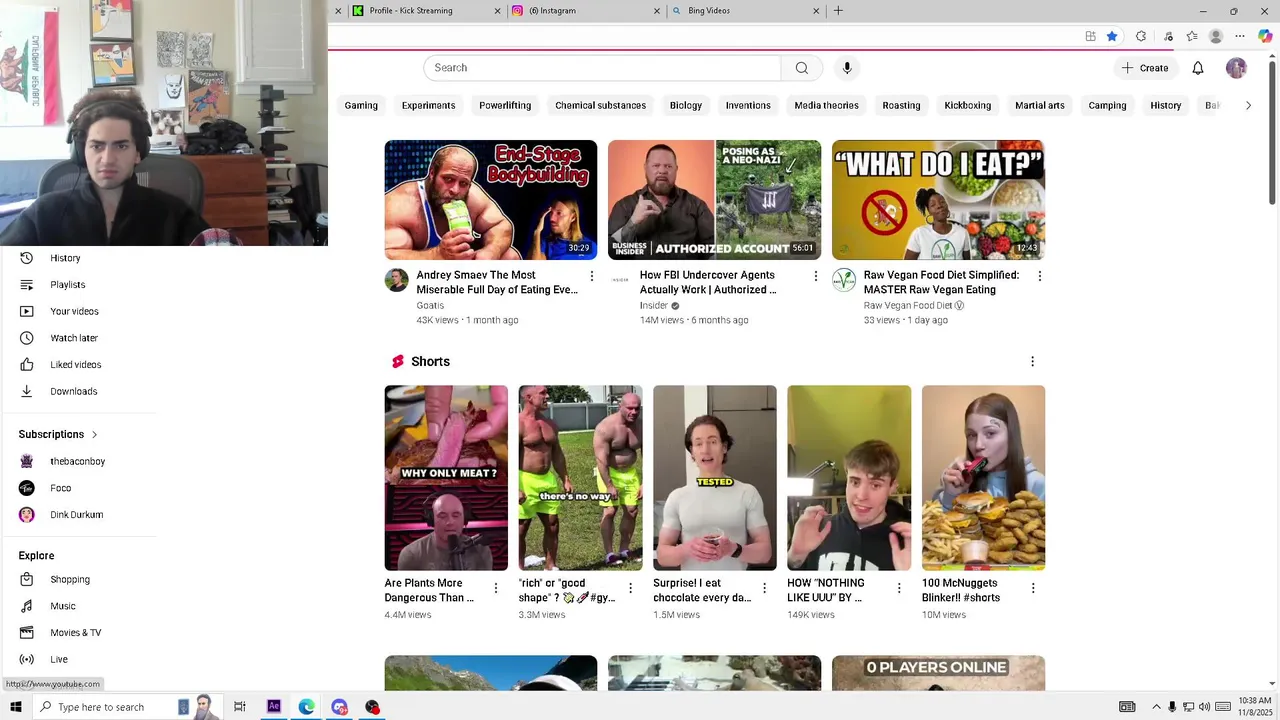Open options menu for Andrey Smaev video
The height and width of the screenshot is (720, 1280).
[x=592, y=276]
